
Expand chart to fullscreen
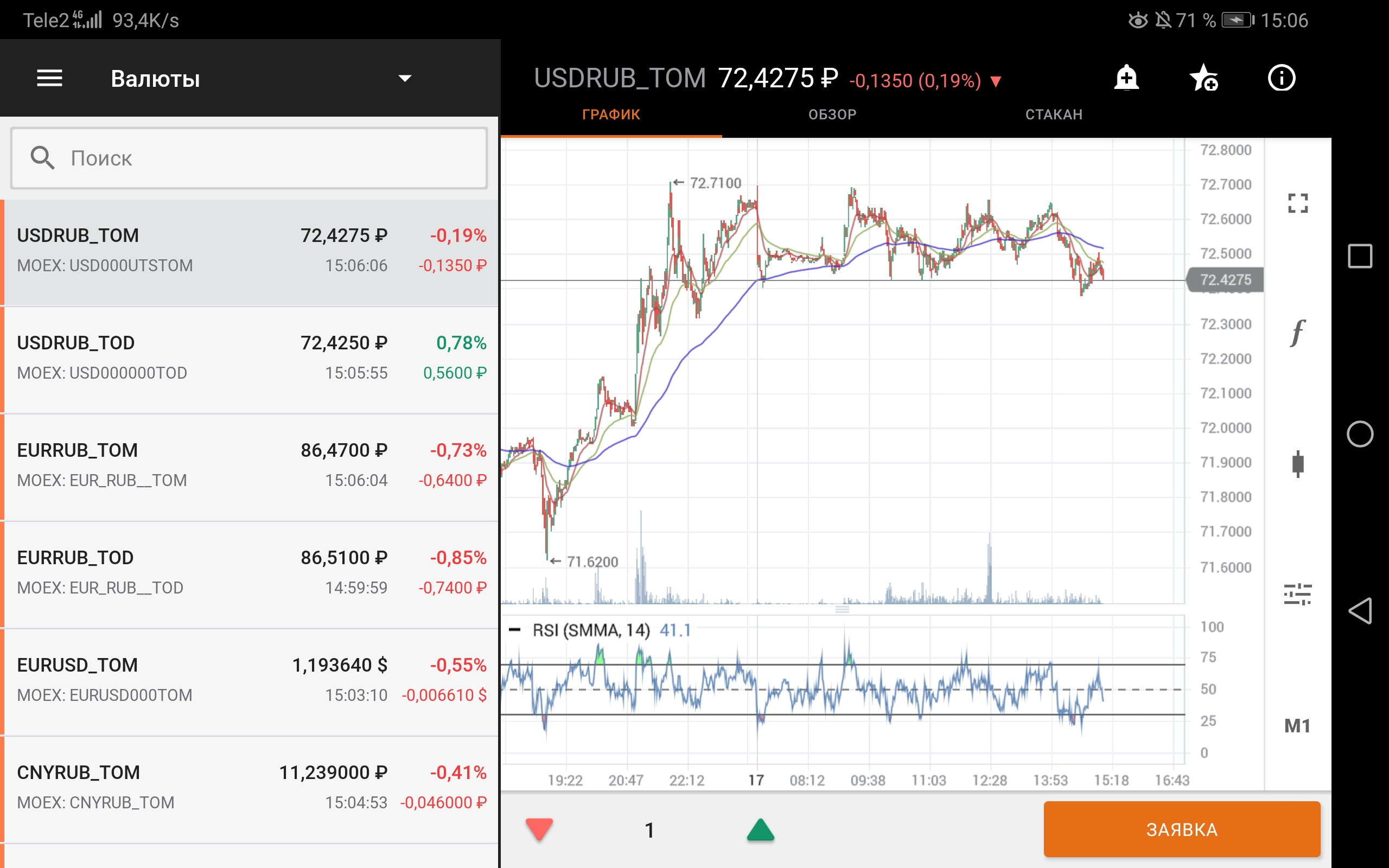pos(1298,203)
